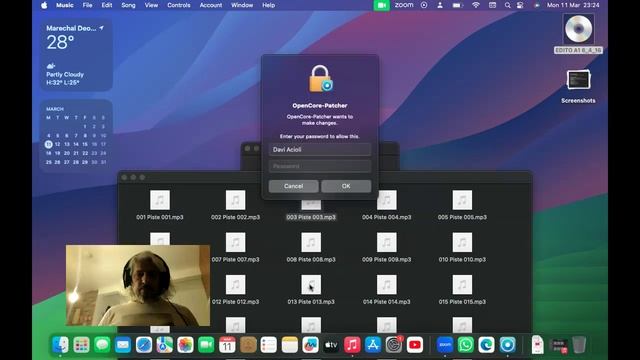
Task: Open the File menu
Action: (87, 5)
